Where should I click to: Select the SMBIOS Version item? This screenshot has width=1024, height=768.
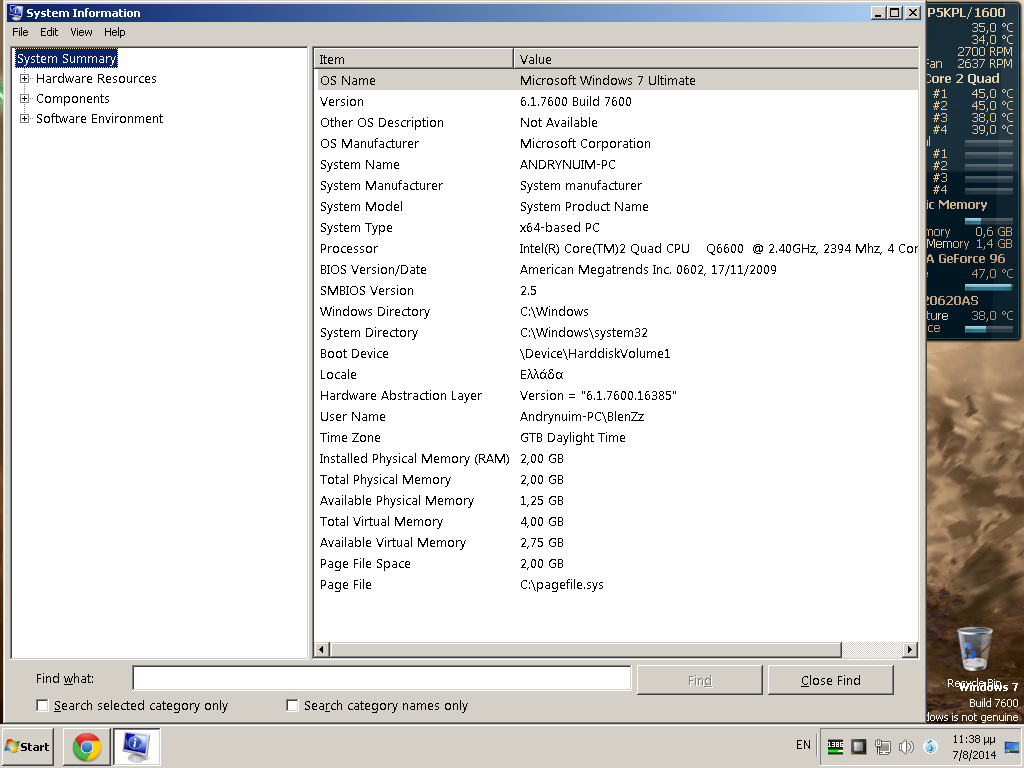click(x=366, y=290)
